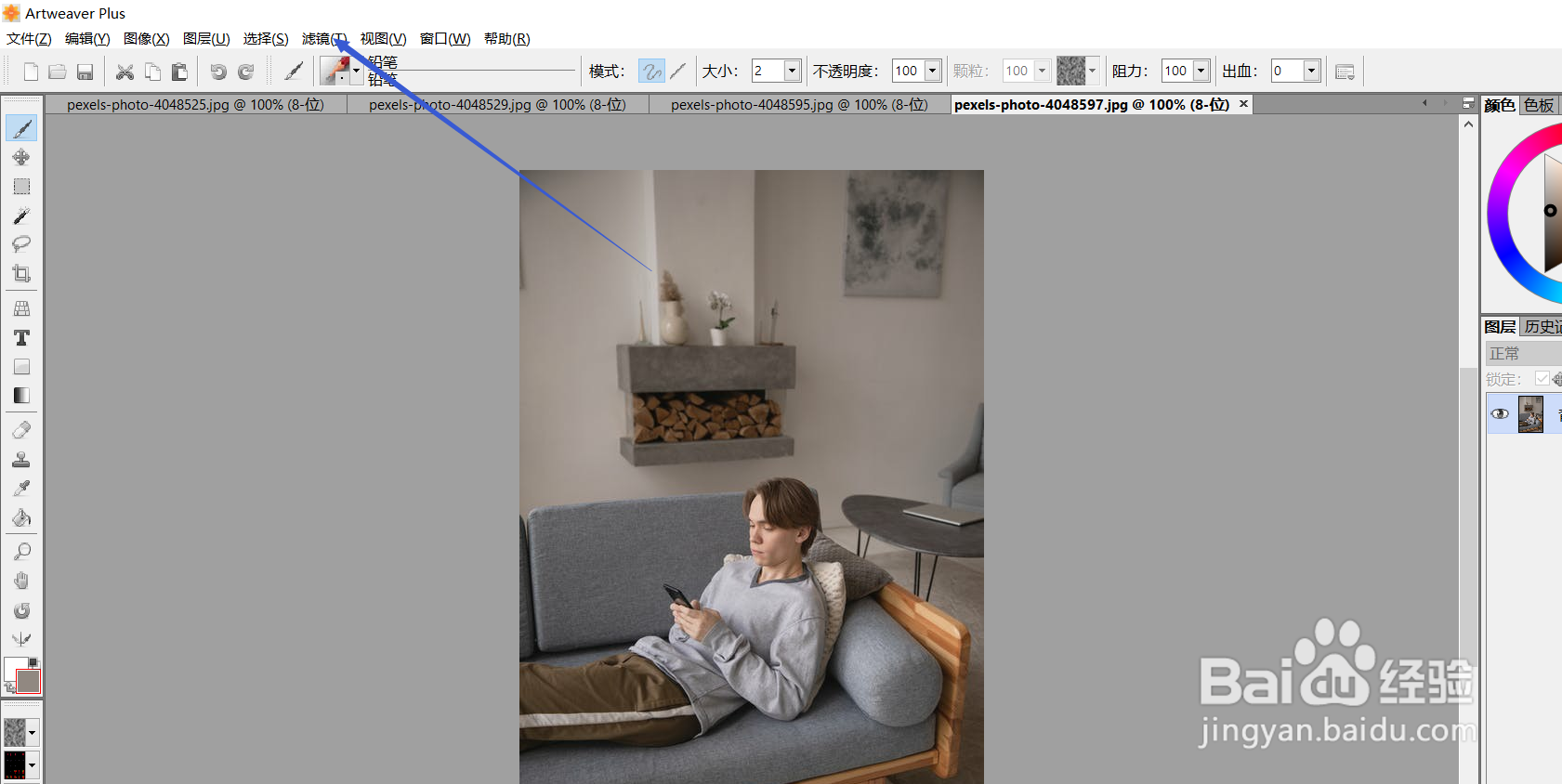Select the Rotate canvas tool
The image size is (1562, 784).
click(x=21, y=610)
